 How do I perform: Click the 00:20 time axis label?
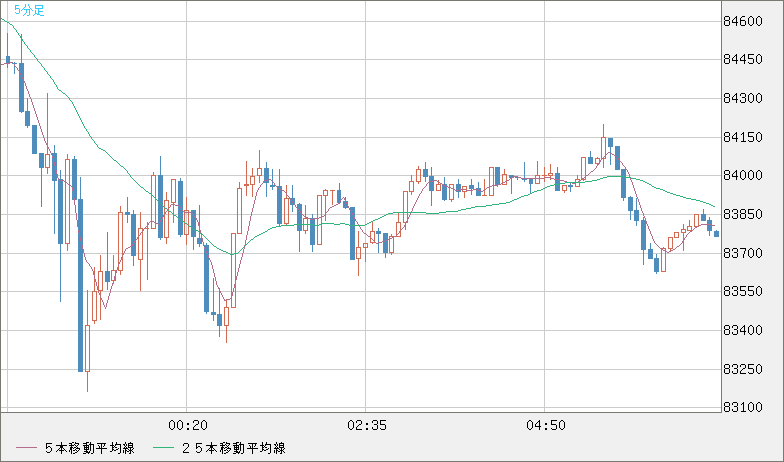(188, 426)
